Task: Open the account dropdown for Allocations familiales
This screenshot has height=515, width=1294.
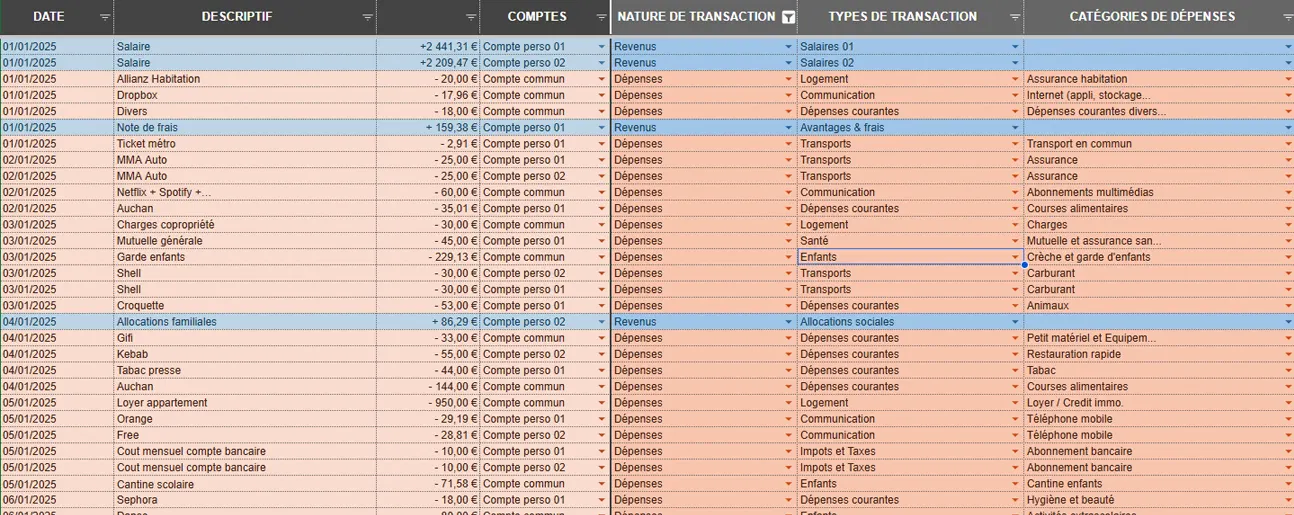Action: (601, 322)
